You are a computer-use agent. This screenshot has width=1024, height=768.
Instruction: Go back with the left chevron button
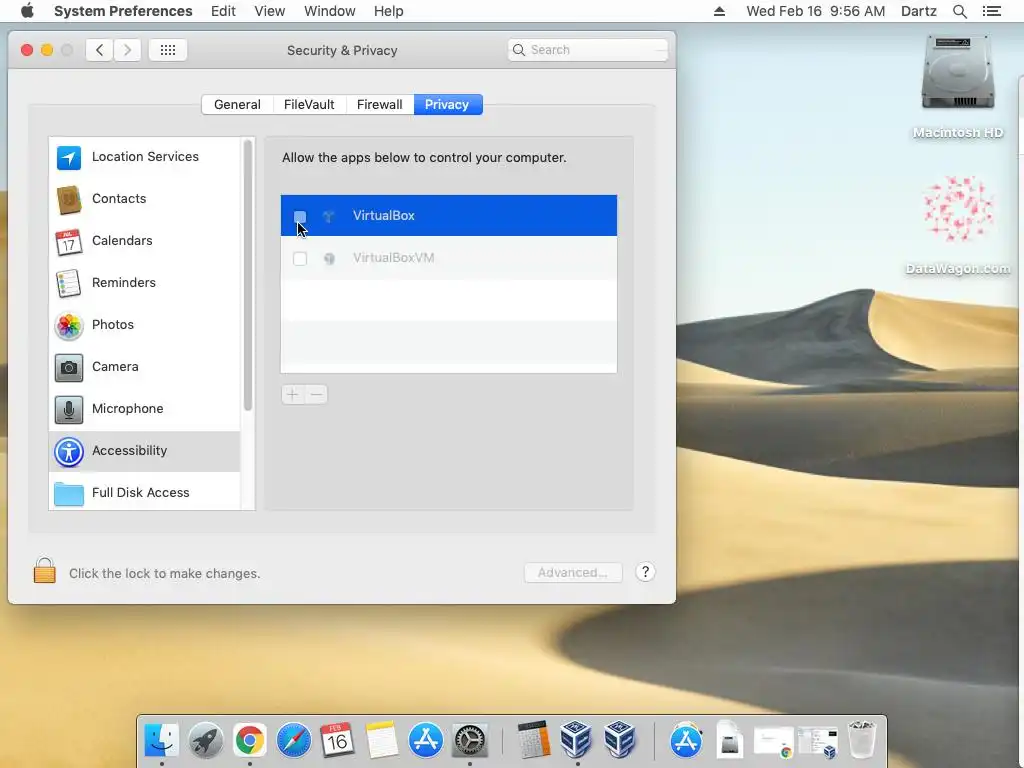[x=99, y=50]
